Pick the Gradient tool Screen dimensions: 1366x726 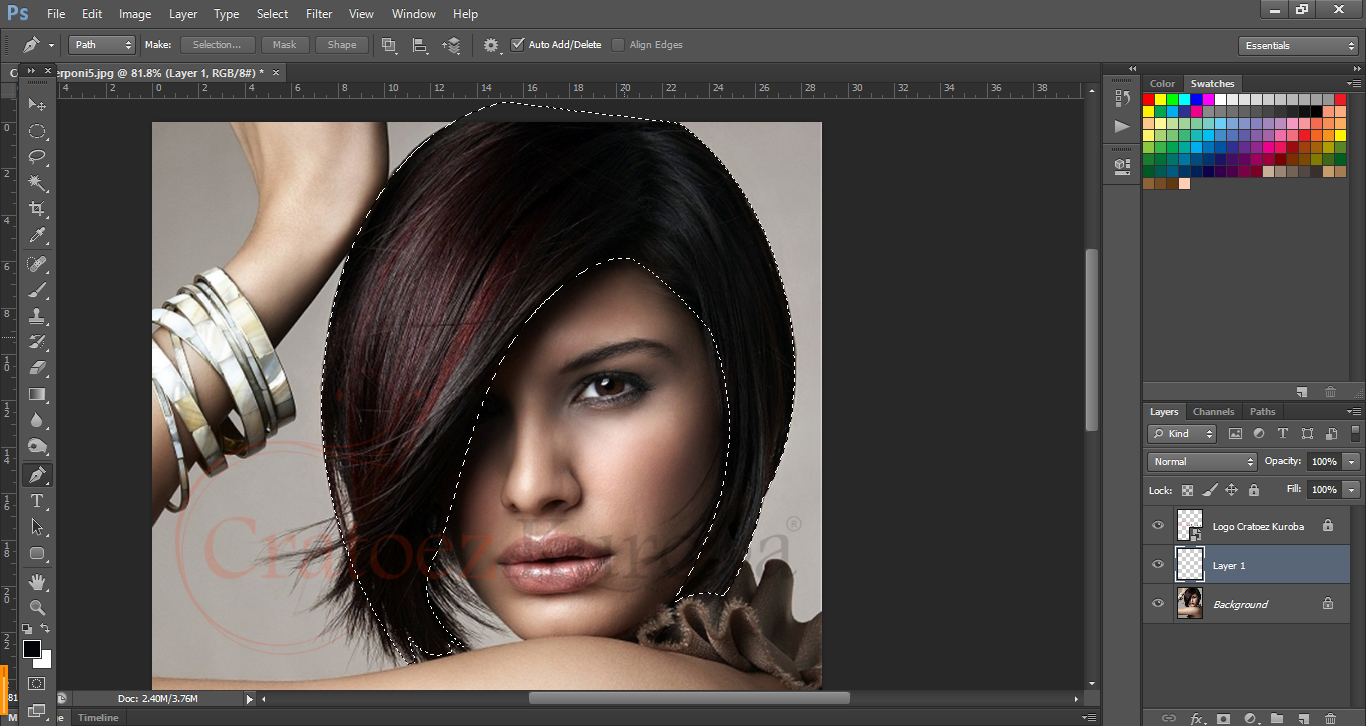pyautogui.click(x=38, y=394)
